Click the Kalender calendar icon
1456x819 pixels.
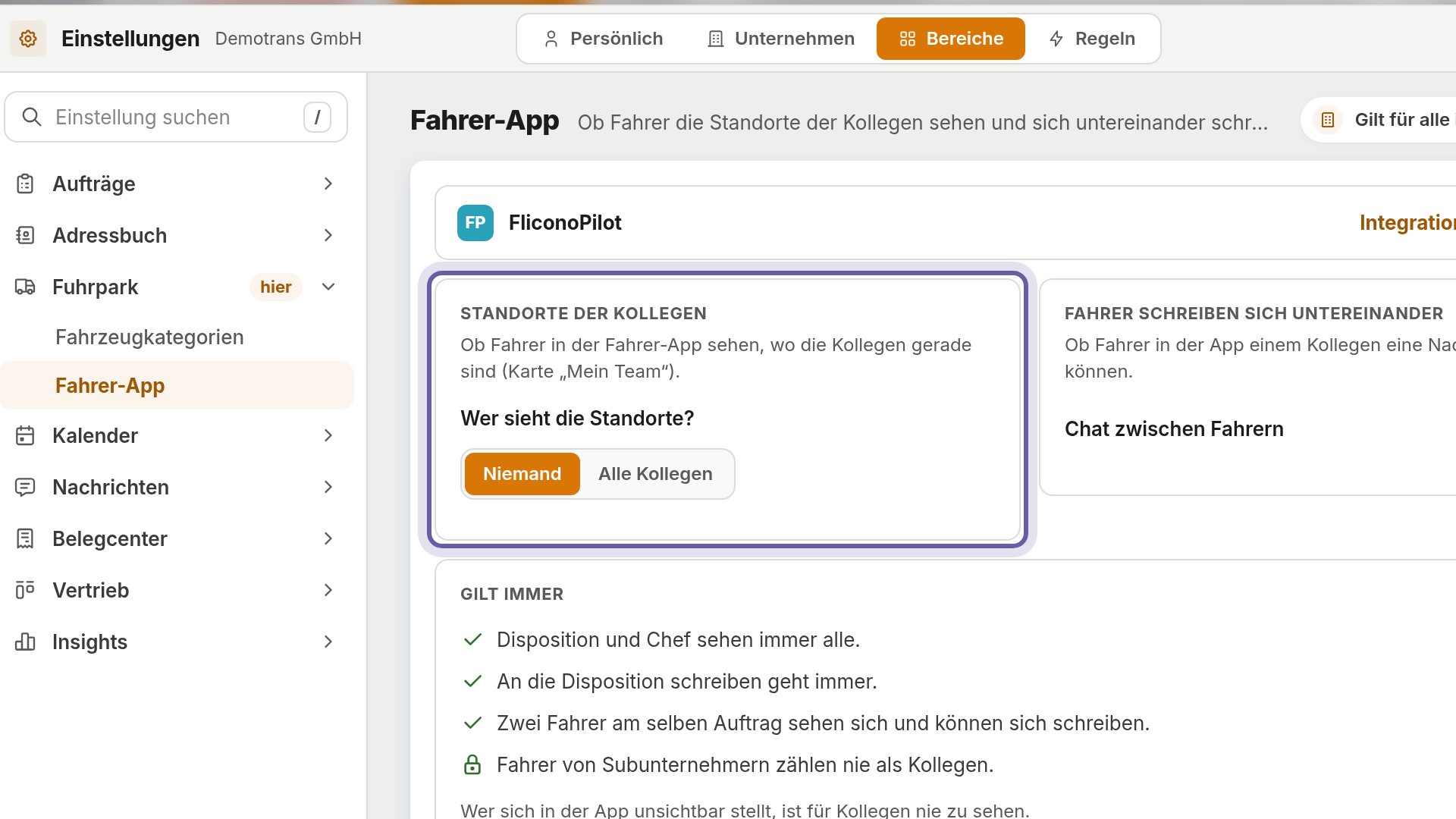pyautogui.click(x=25, y=435)
